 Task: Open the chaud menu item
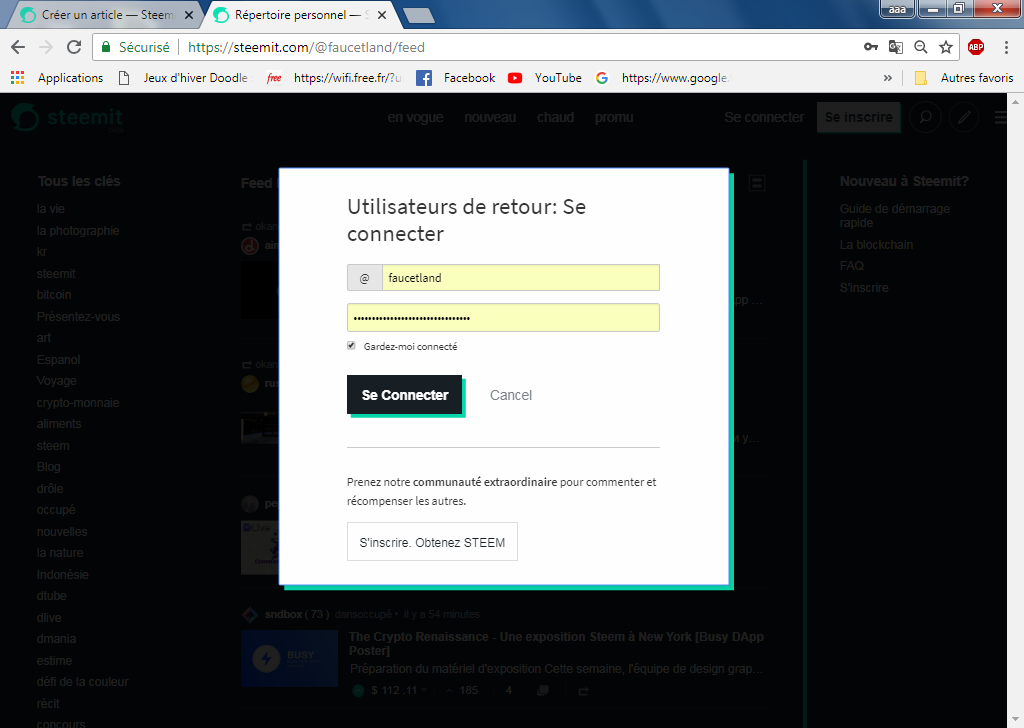[x=556, y=118]
